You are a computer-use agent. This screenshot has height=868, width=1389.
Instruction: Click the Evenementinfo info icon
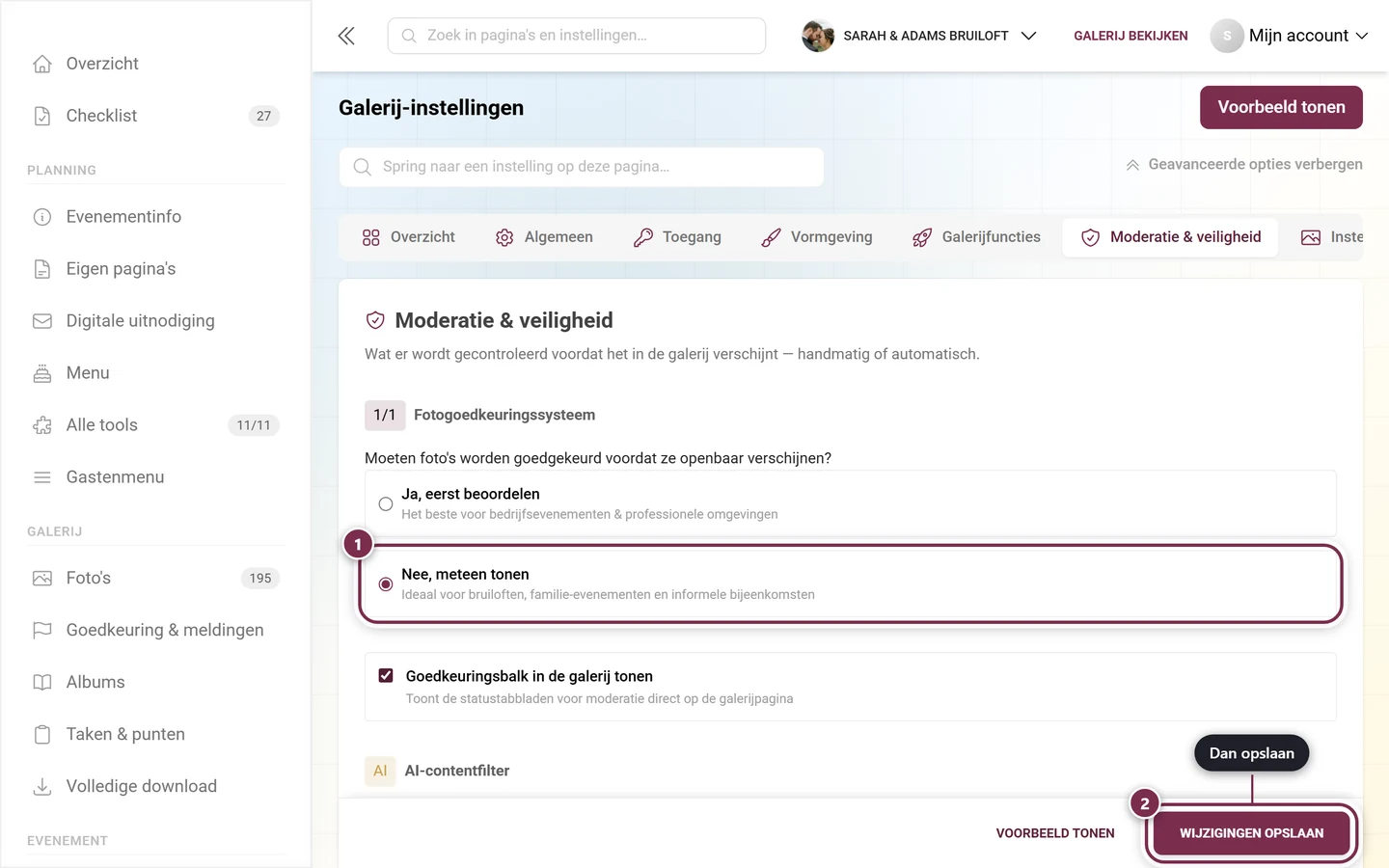42,217
